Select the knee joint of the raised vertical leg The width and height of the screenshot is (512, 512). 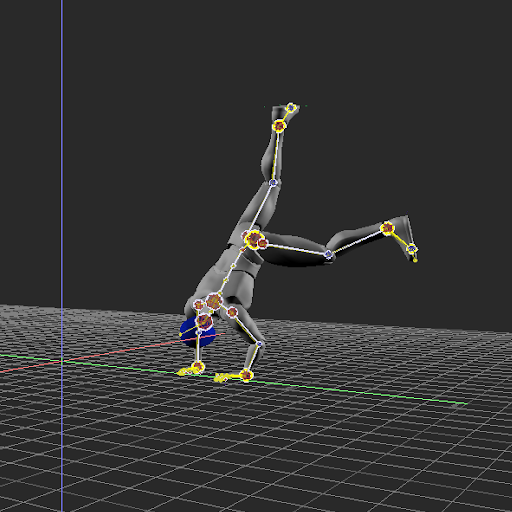click(x=273, y=183)
